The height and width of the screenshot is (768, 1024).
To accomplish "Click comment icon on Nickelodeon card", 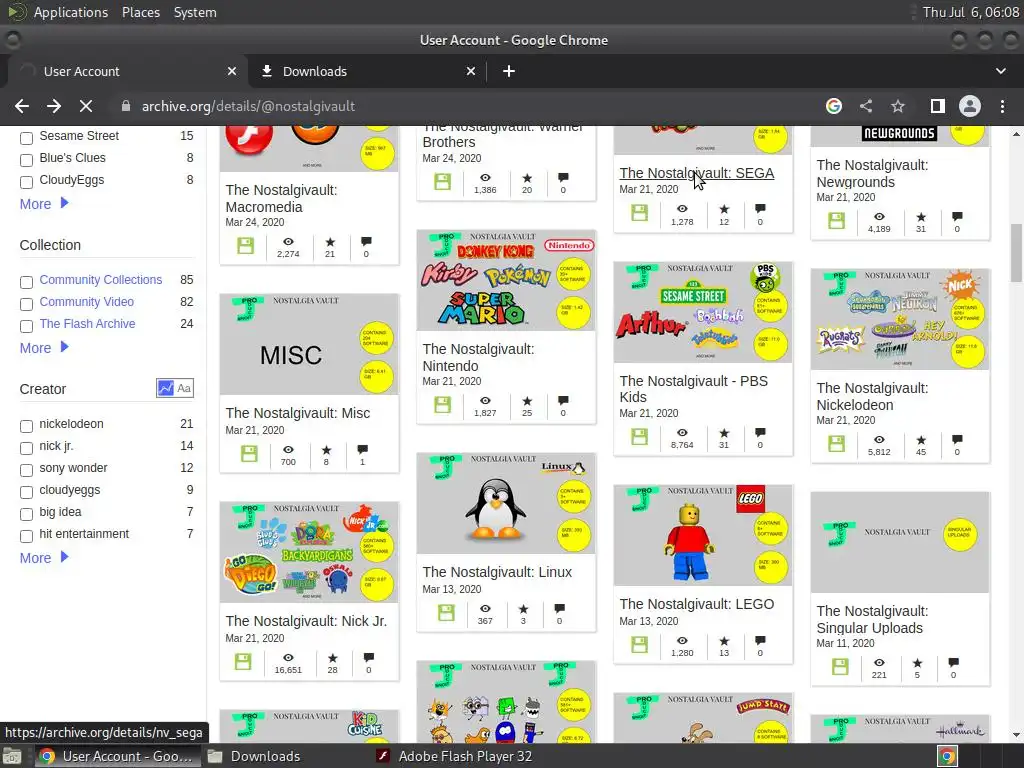I will [x=957, y=440].
